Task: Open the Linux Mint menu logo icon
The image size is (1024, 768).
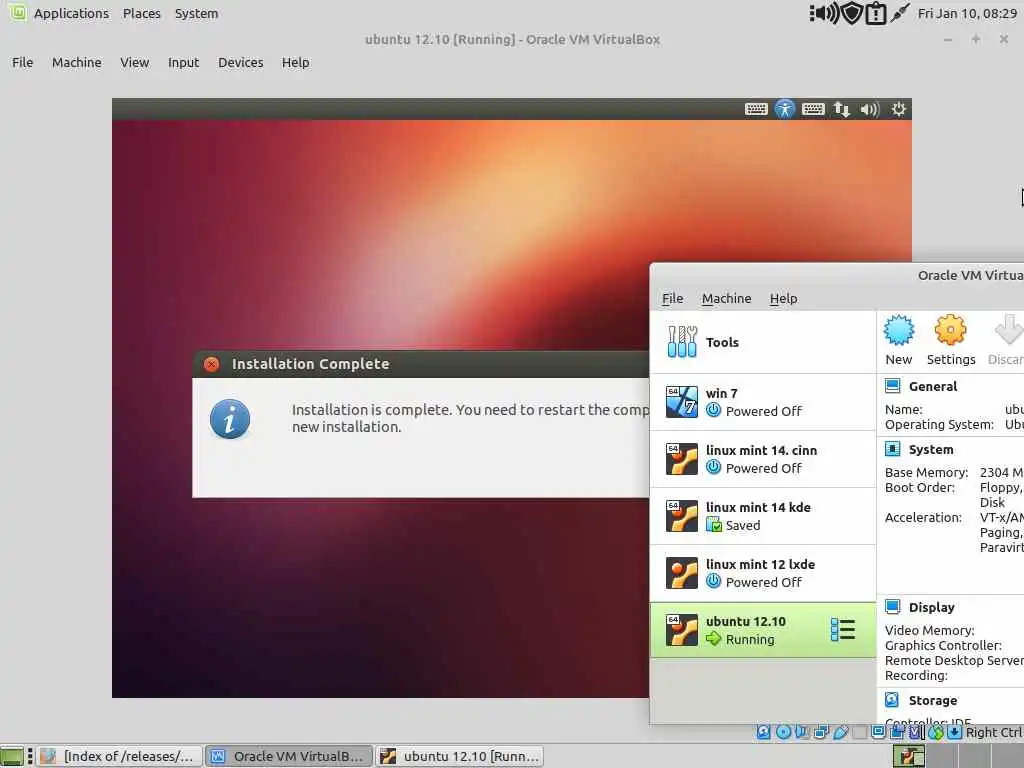Action: [x=17, y=12]
